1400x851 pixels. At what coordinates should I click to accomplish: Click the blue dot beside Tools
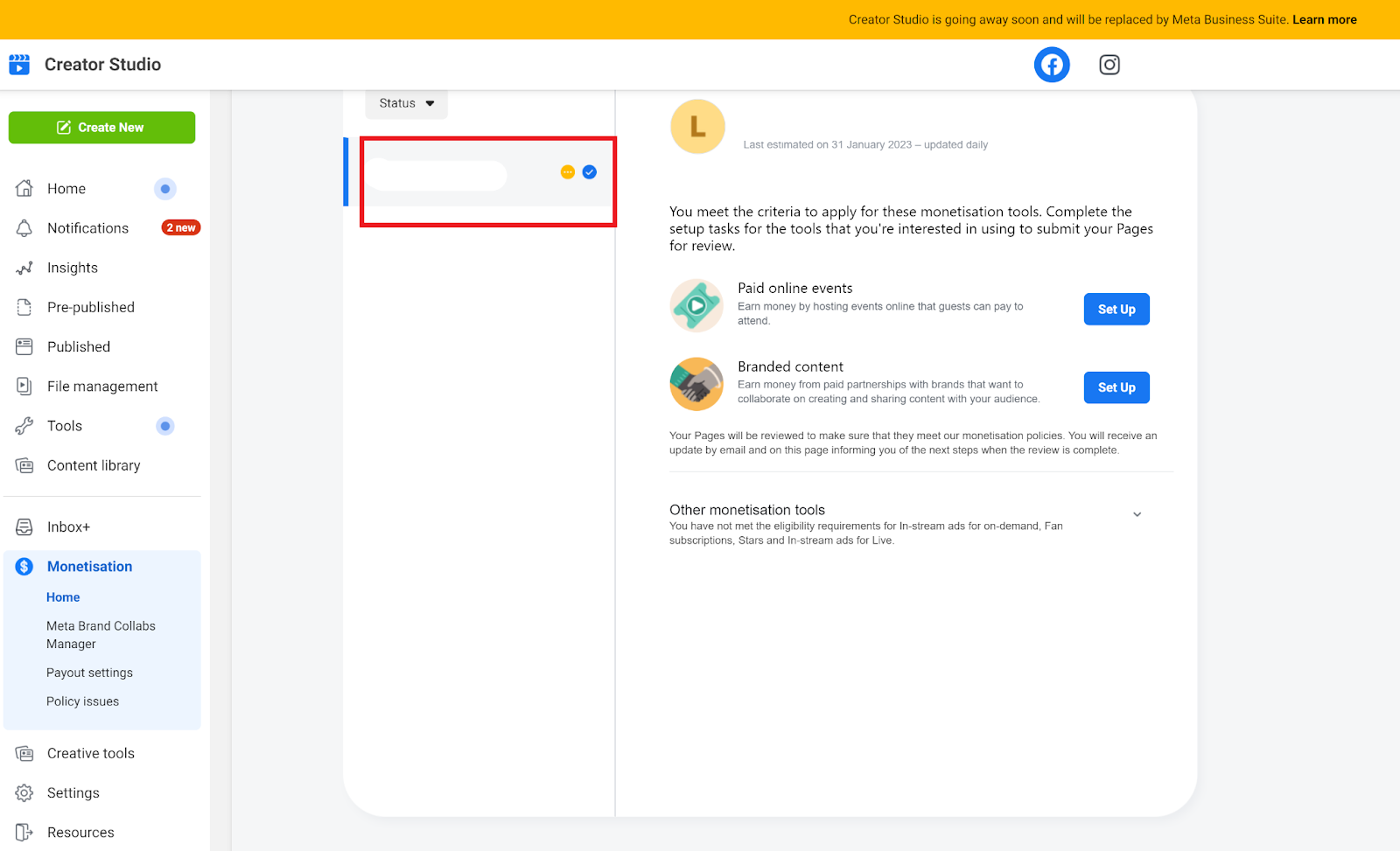165,426
